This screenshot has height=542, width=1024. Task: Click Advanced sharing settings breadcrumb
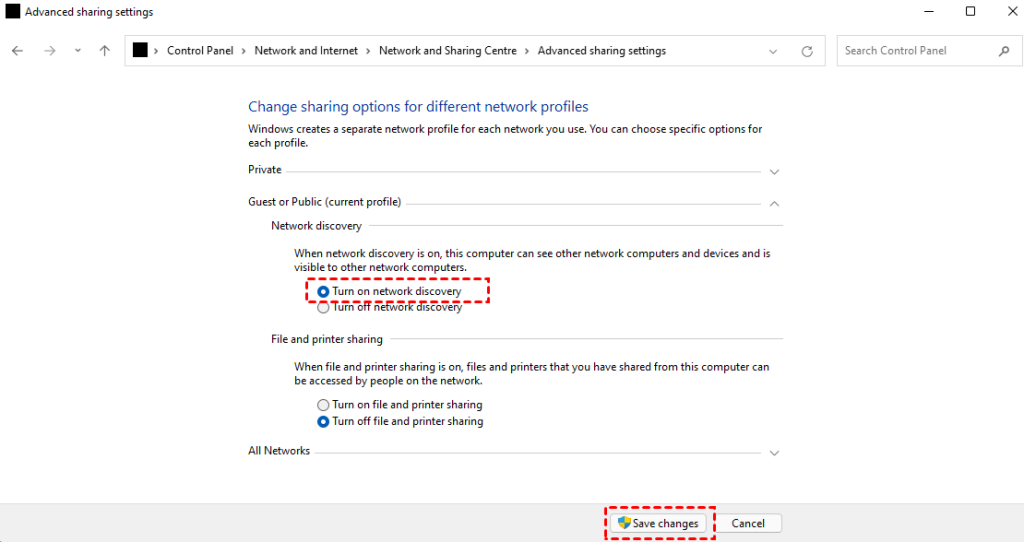(x=601, y=51)
